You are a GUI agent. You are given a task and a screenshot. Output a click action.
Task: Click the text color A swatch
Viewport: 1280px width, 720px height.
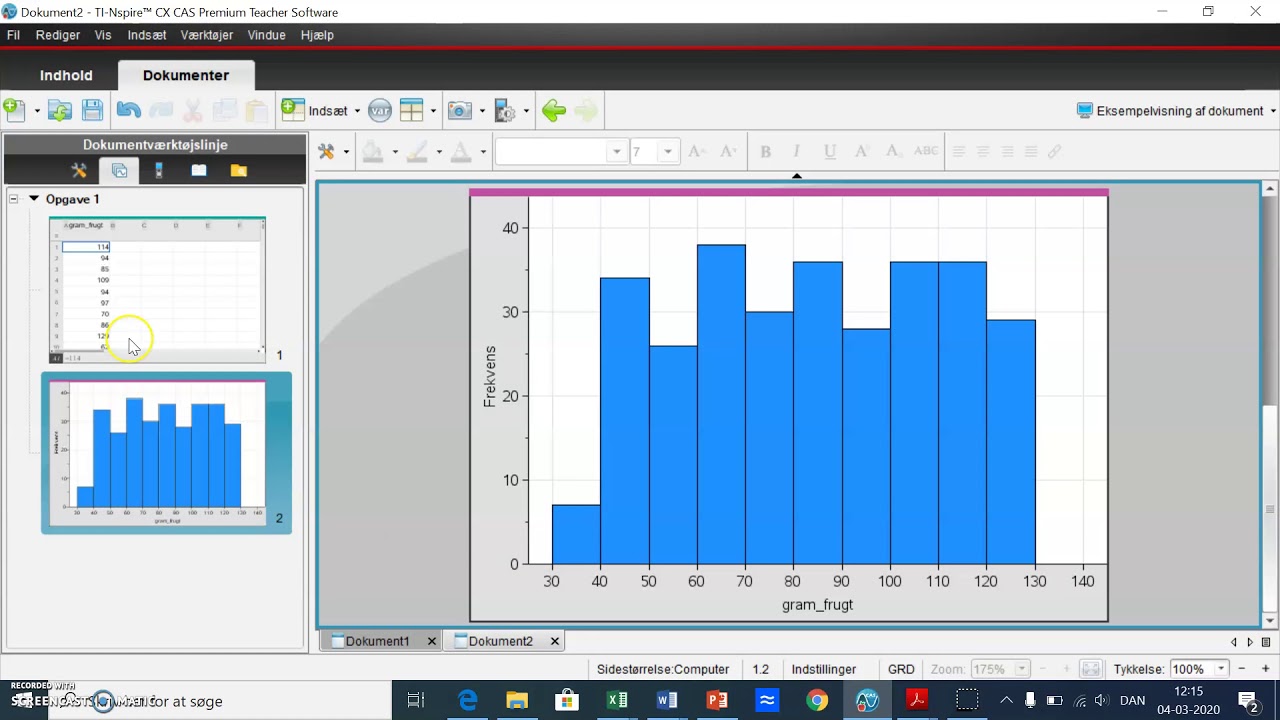(x=461, y=151)
